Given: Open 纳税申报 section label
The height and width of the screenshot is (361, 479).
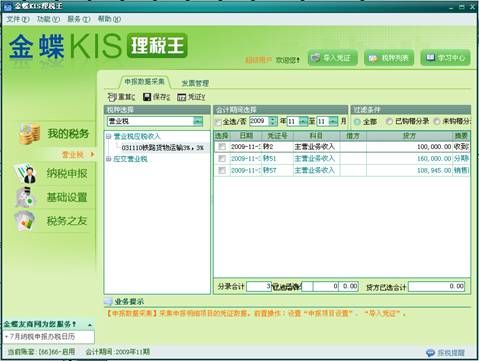Looking at the screenshot, I should (67, 173).
